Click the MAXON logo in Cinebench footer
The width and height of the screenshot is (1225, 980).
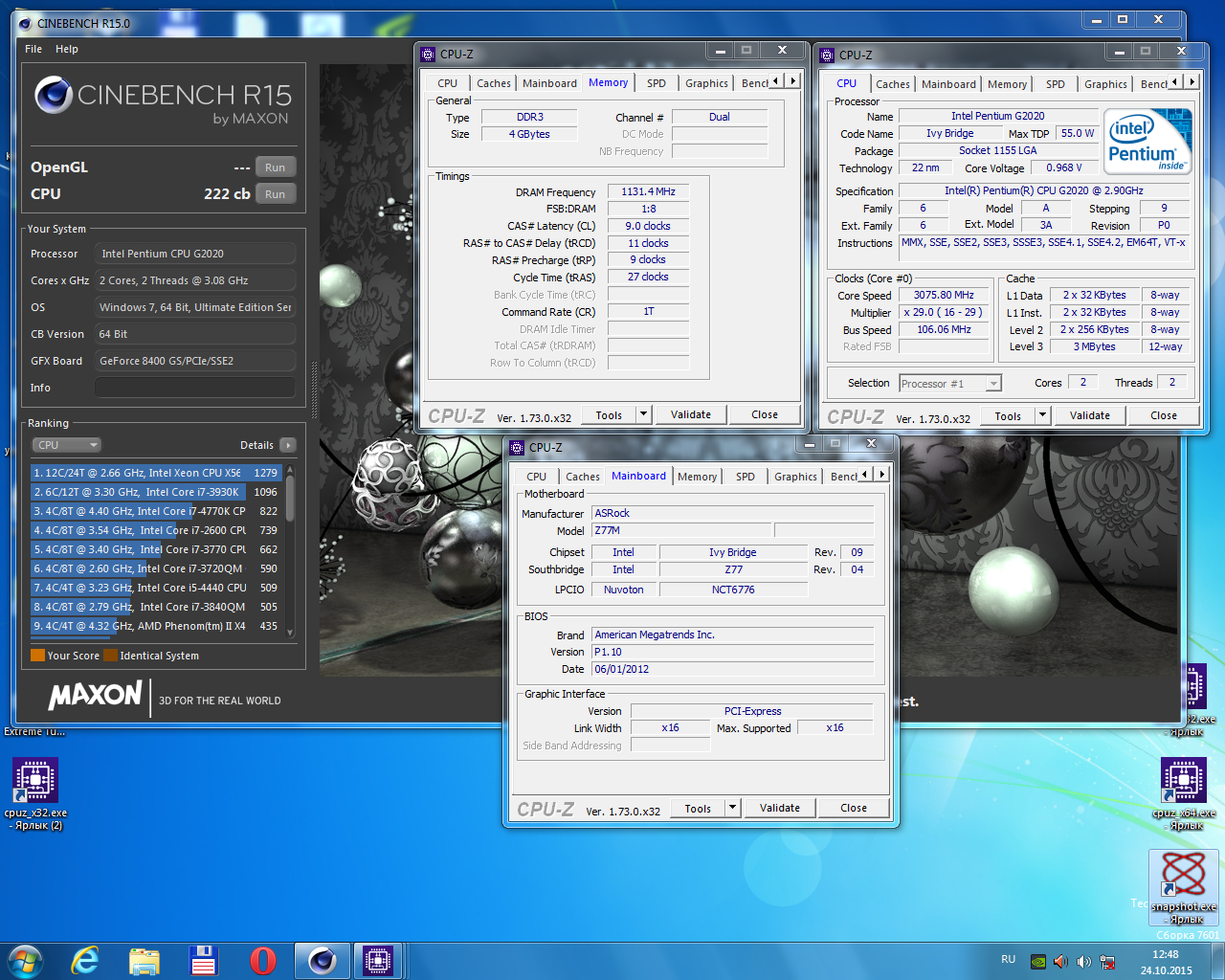(95, 695)
